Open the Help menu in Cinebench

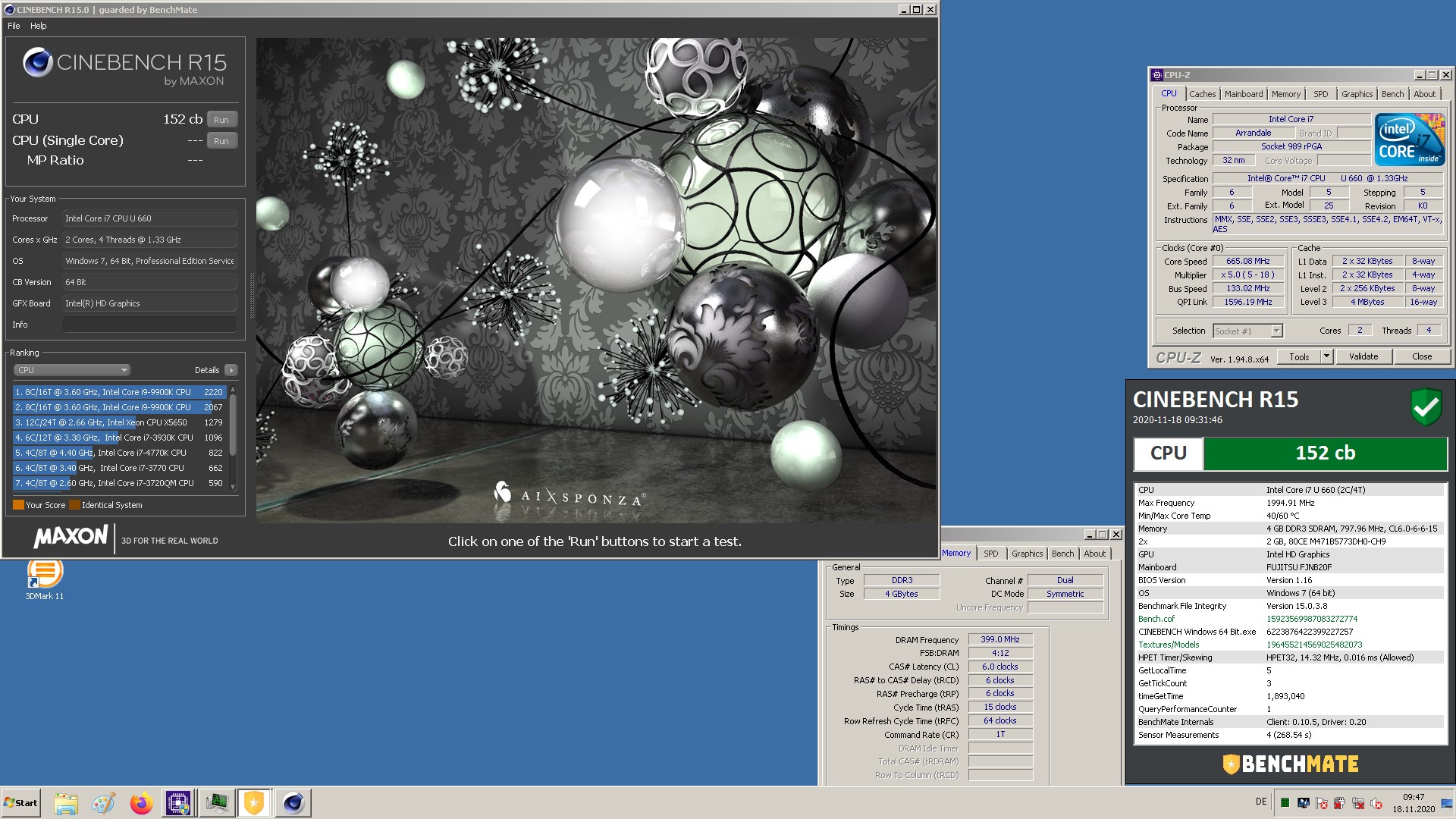(x=39, y=26)
